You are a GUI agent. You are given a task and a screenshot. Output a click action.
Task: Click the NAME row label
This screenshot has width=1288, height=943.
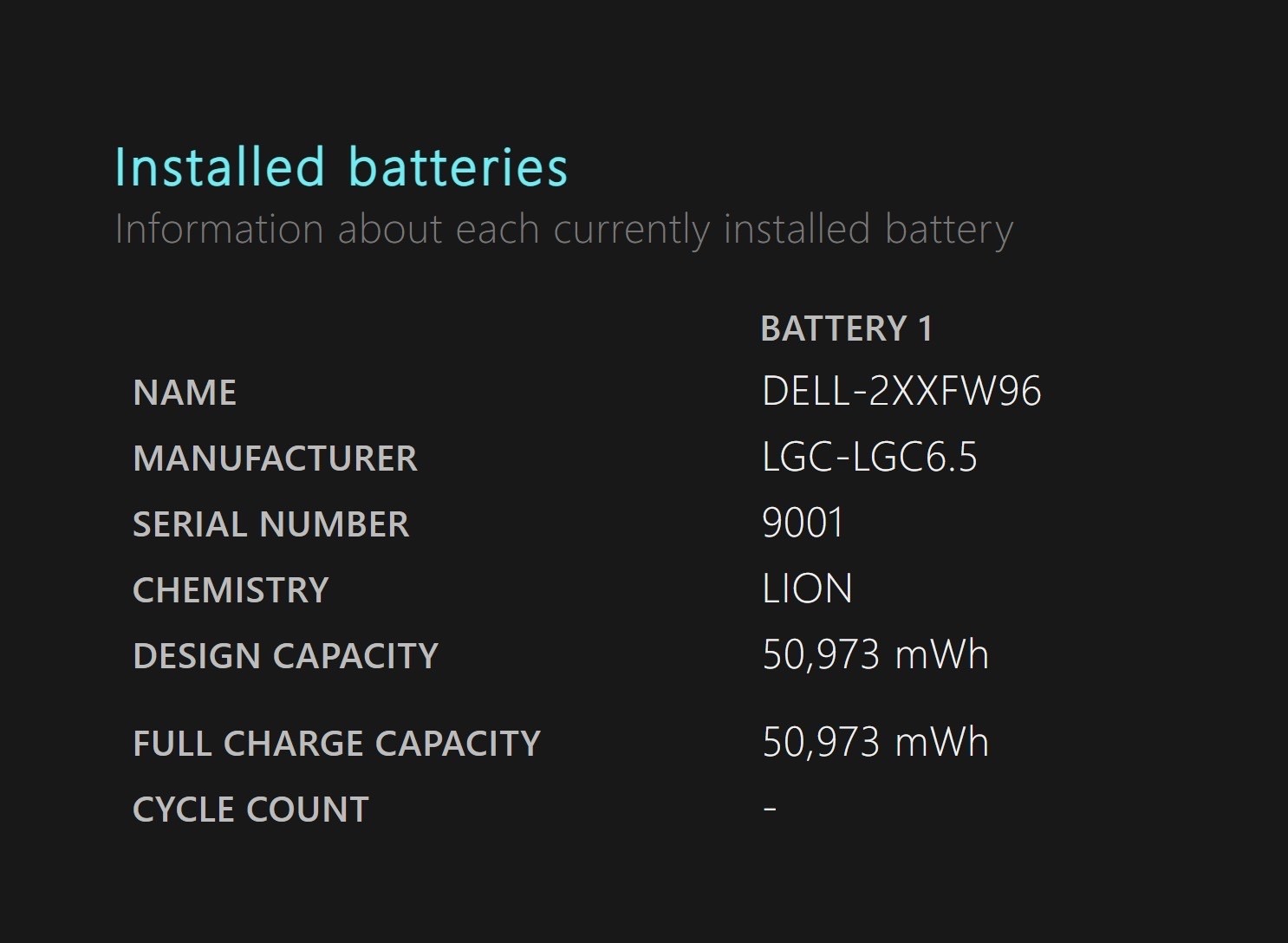coord(185,393)
